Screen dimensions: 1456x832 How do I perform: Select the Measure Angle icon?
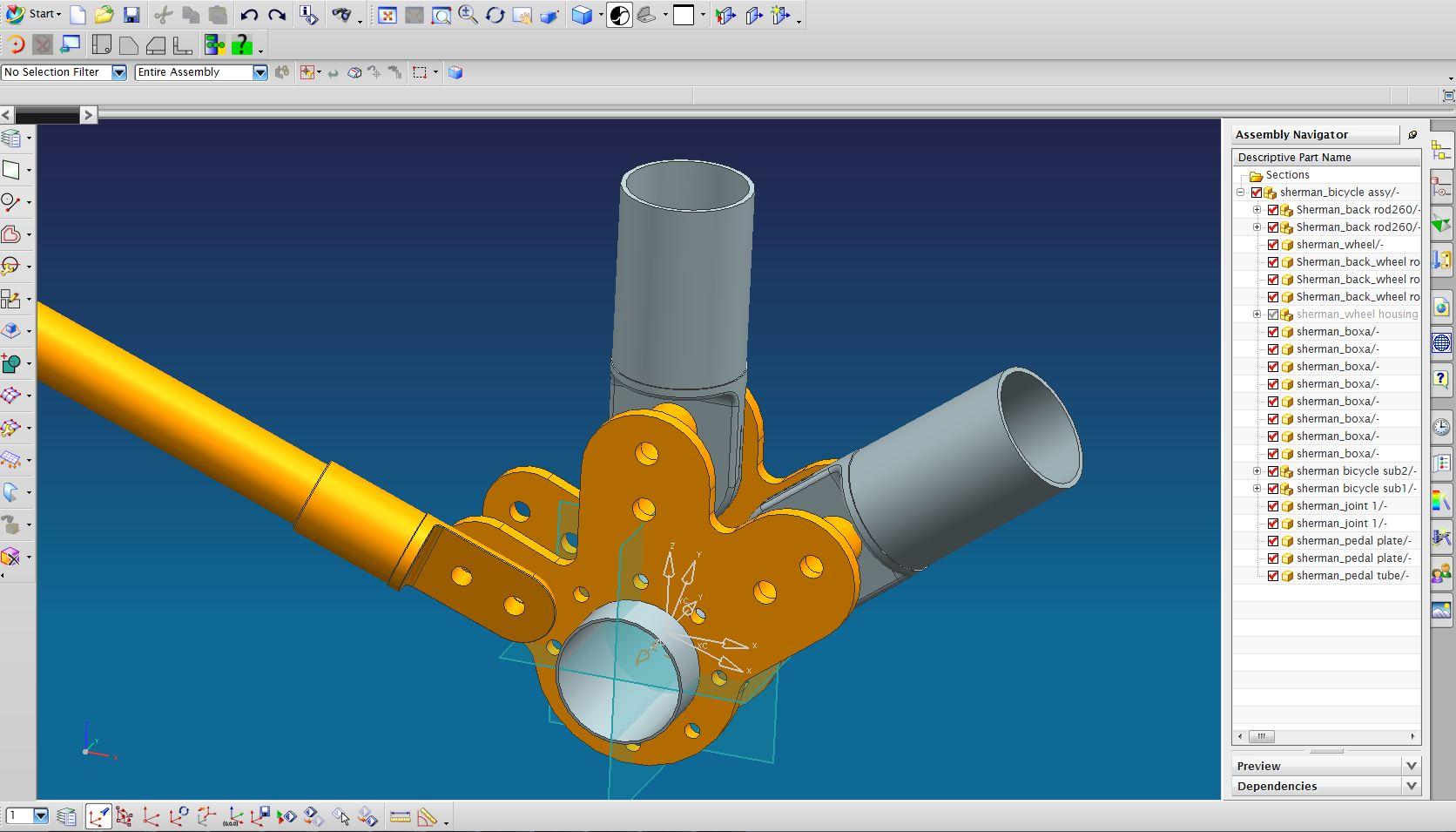[x=427, y=816]
